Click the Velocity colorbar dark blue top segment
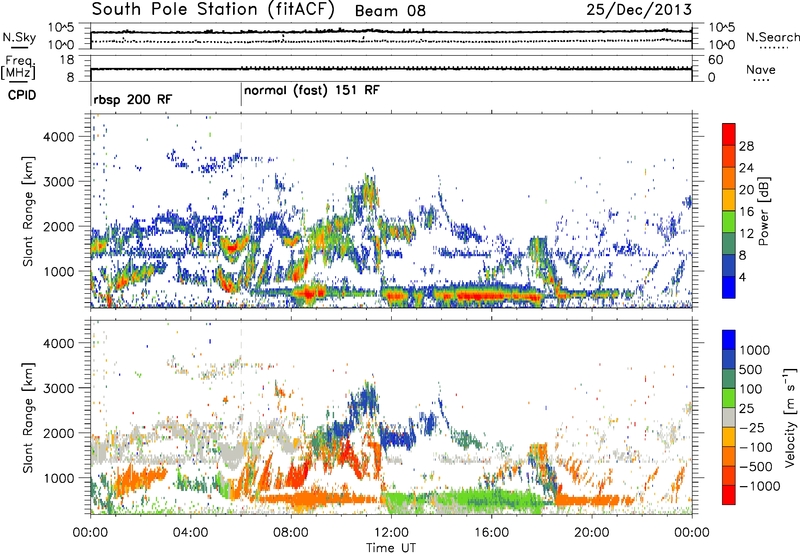 point(729,340)
